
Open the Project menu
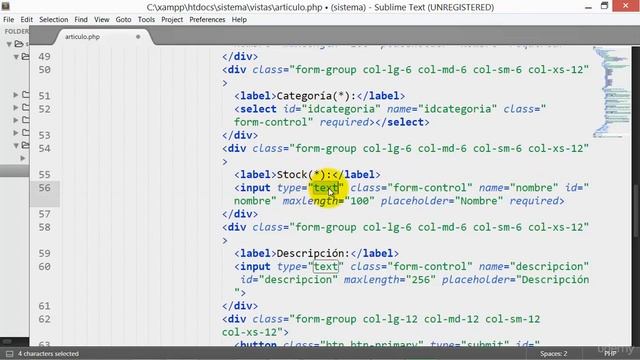pos(172,20)
